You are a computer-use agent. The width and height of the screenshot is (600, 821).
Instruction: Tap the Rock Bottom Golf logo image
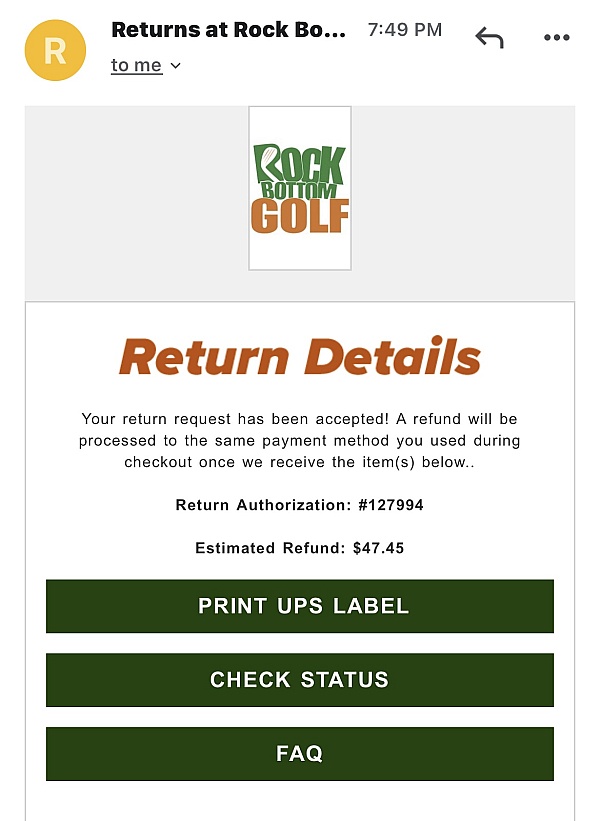pyautogui.click(x=300, y=188)
